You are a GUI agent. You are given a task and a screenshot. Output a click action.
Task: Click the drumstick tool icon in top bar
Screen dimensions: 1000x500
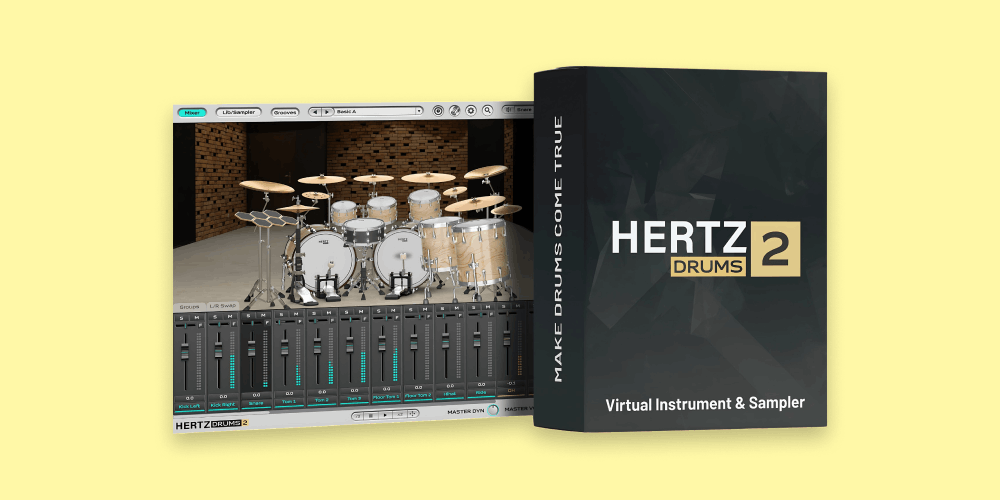pyautogui.click(x=455, y=110)
